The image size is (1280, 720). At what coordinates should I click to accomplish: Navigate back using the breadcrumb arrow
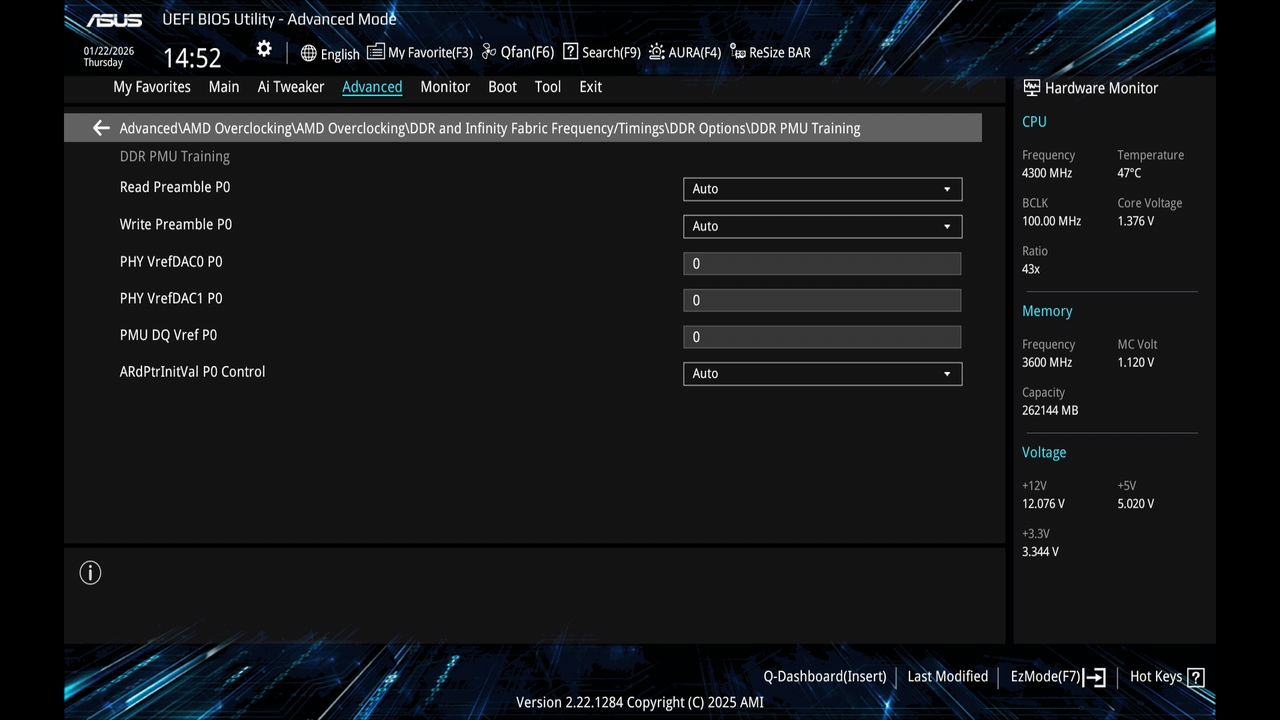[x=100, y=128]
